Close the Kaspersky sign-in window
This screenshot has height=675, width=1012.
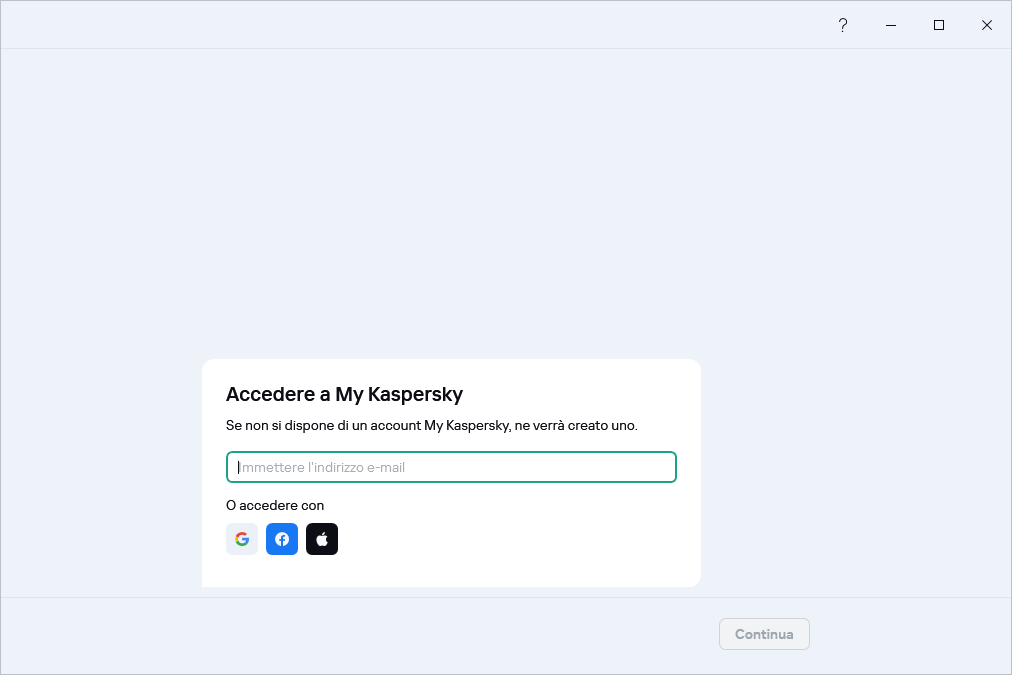point(987,25)
